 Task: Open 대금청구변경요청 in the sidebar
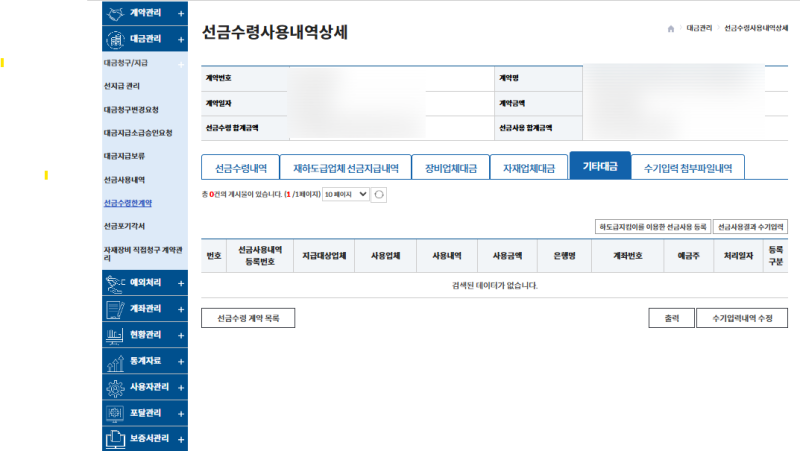pos(131,110)
